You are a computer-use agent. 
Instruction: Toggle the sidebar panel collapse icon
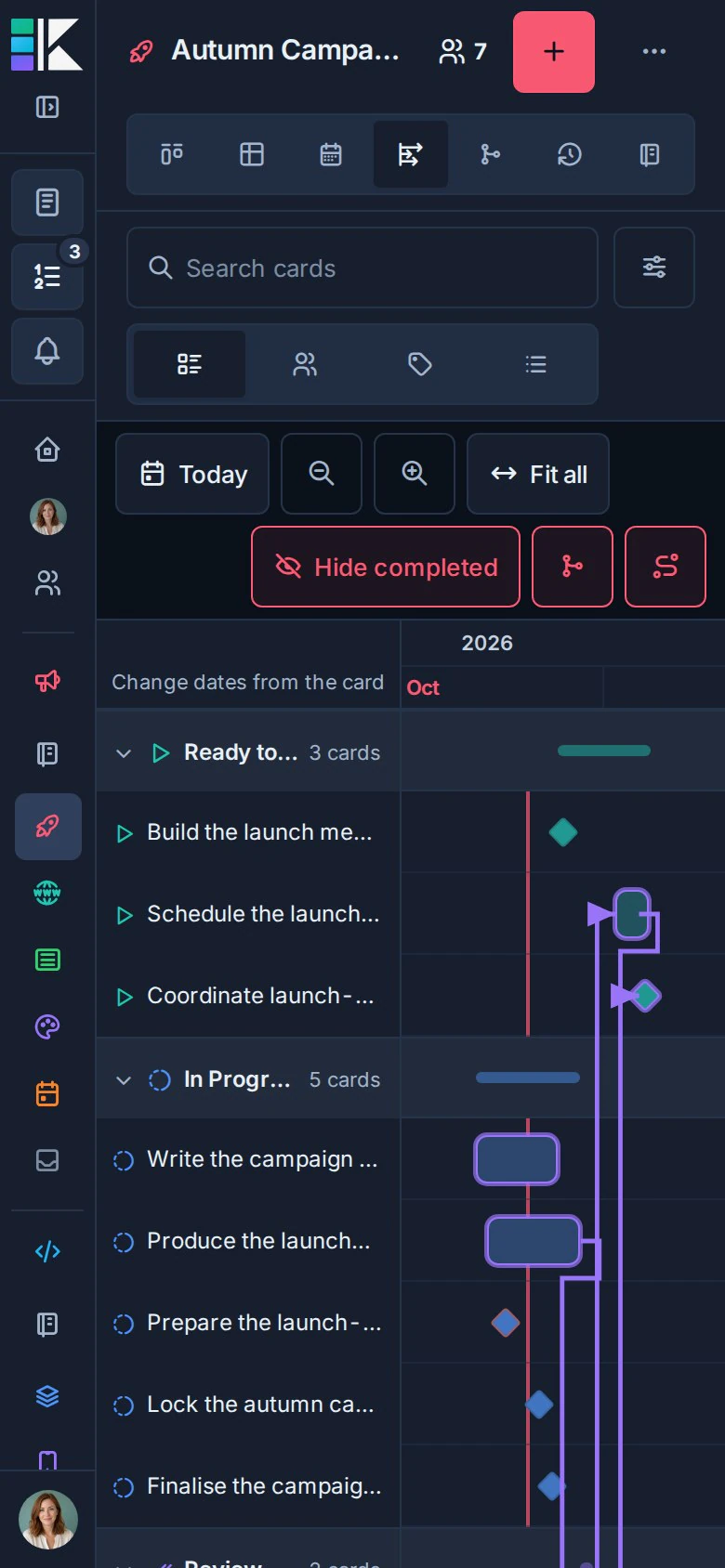click(47, 107)
